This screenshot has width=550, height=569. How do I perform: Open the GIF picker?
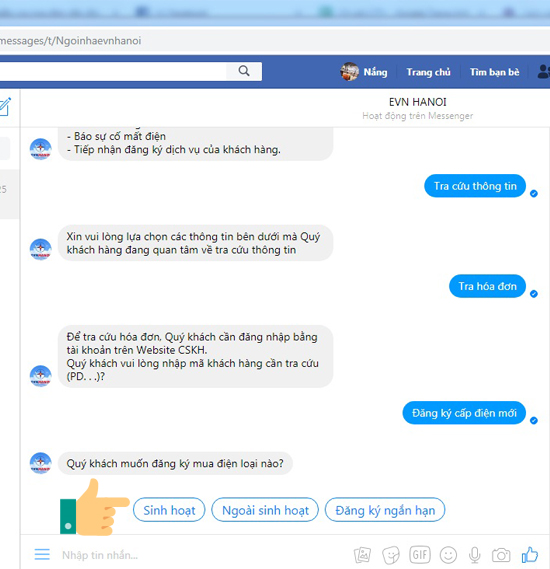[419, 554]
